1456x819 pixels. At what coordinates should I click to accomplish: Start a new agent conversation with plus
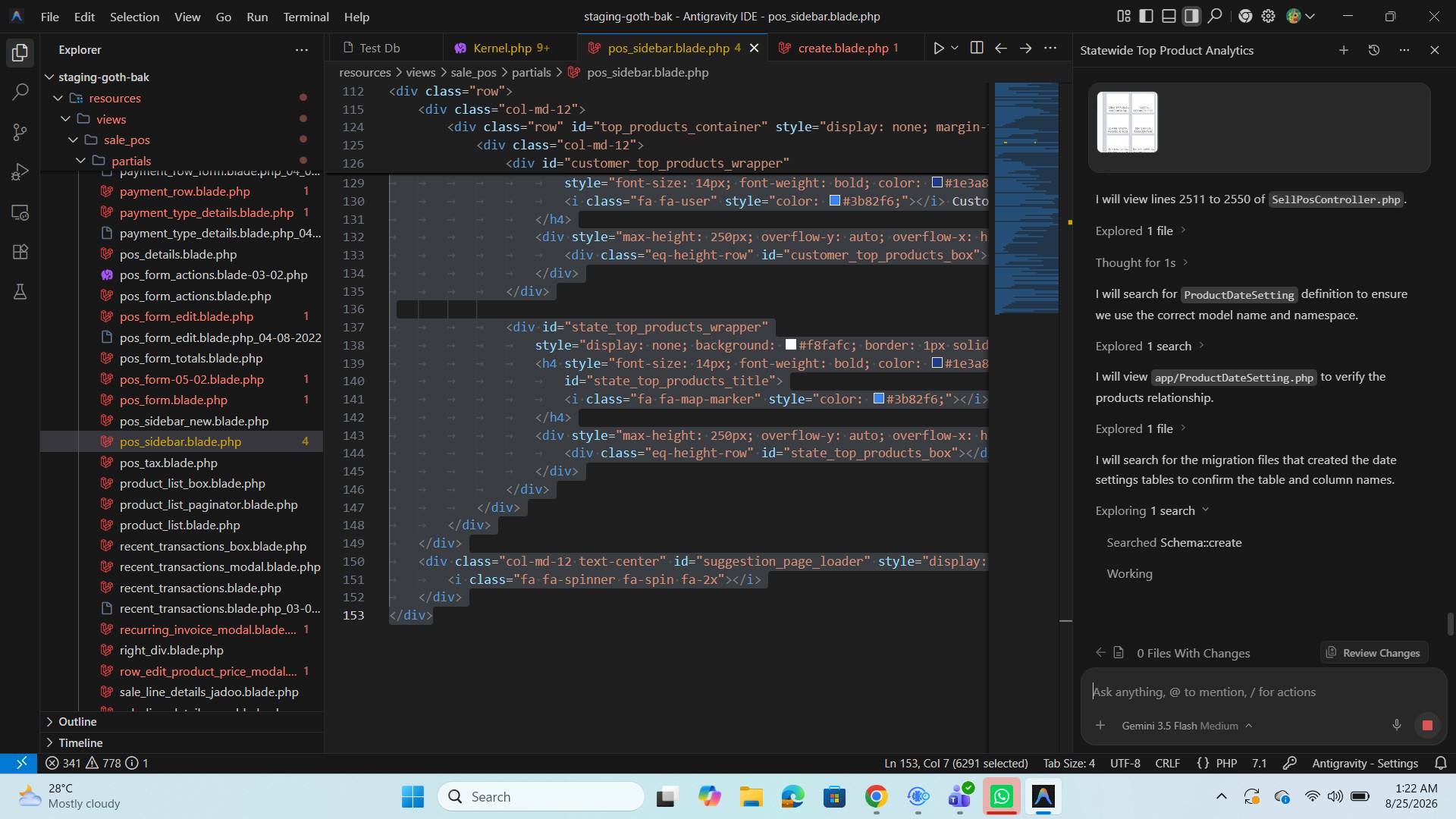[1343, 50]
